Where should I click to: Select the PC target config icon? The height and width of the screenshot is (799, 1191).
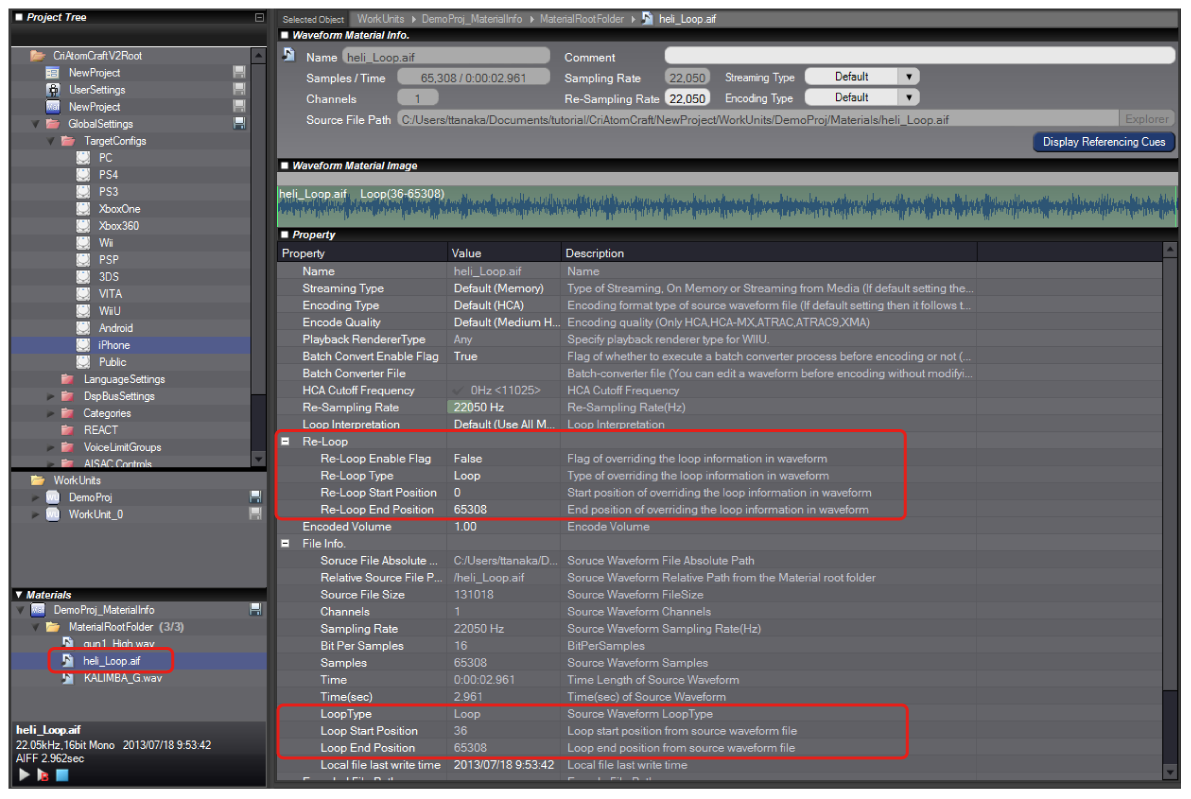click(x=84, y=158)
